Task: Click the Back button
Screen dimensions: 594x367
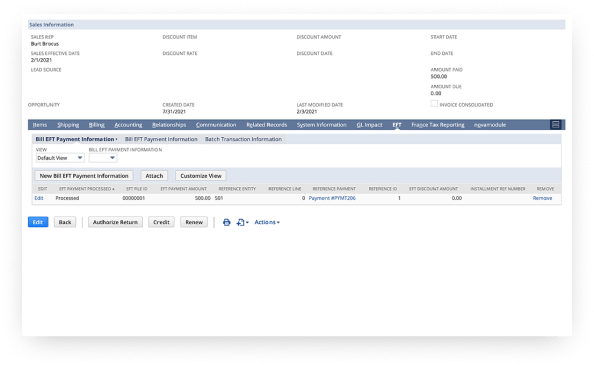Action: click(x=65, y=222)
